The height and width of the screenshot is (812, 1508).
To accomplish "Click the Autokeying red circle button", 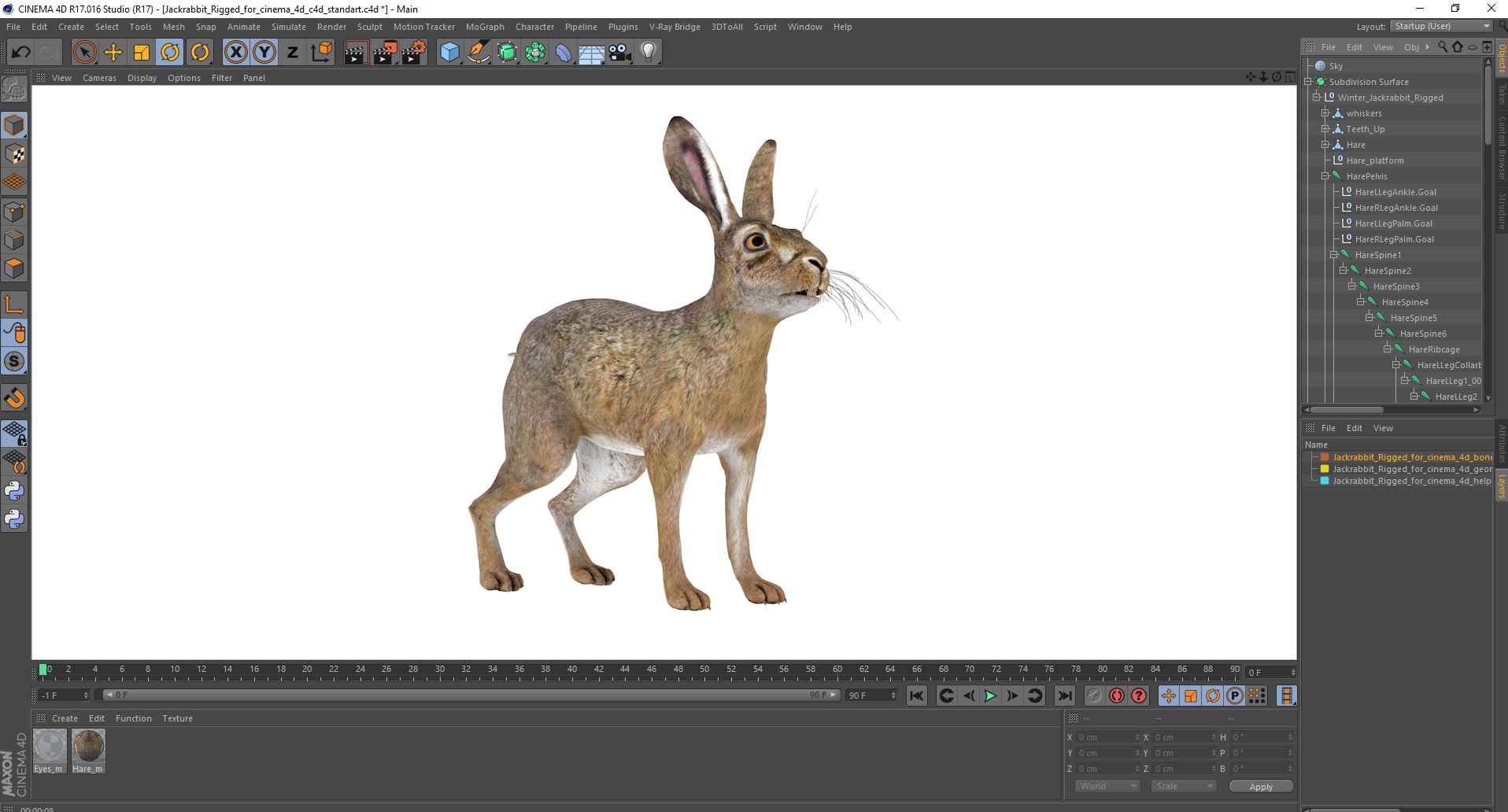I will coord(1116,696).
